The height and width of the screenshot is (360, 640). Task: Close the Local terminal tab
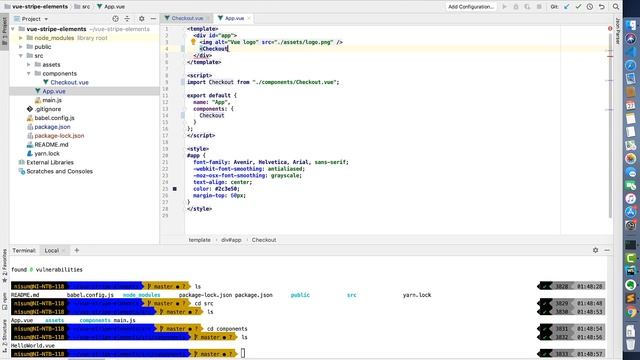coord(64,251)
